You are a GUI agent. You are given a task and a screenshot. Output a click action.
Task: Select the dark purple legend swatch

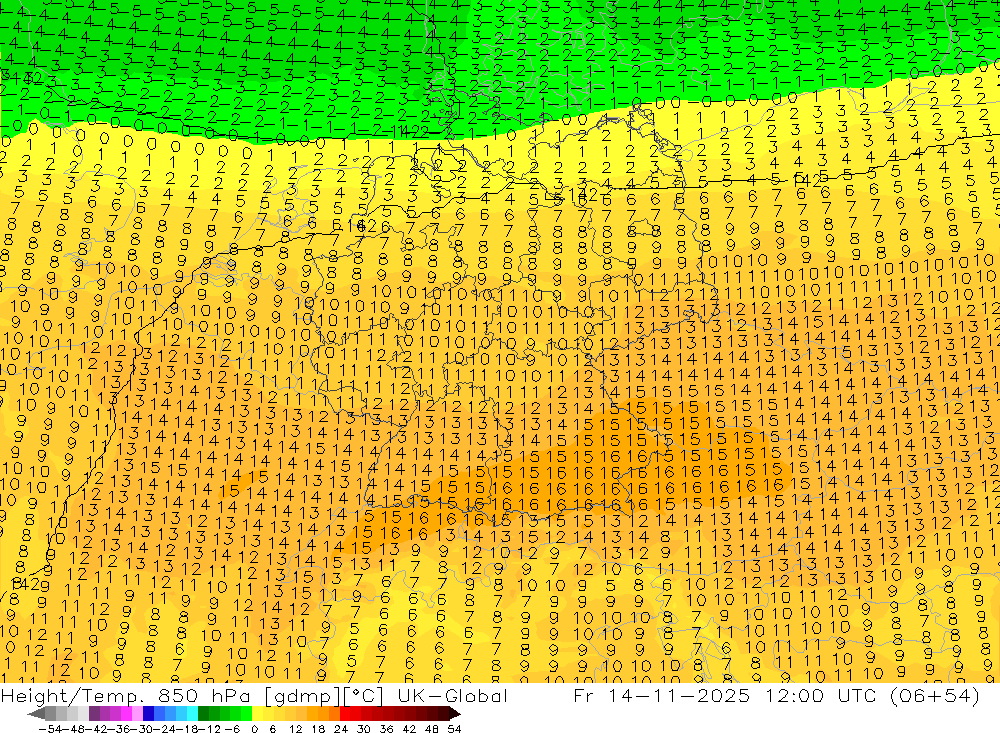pos(94,714)
